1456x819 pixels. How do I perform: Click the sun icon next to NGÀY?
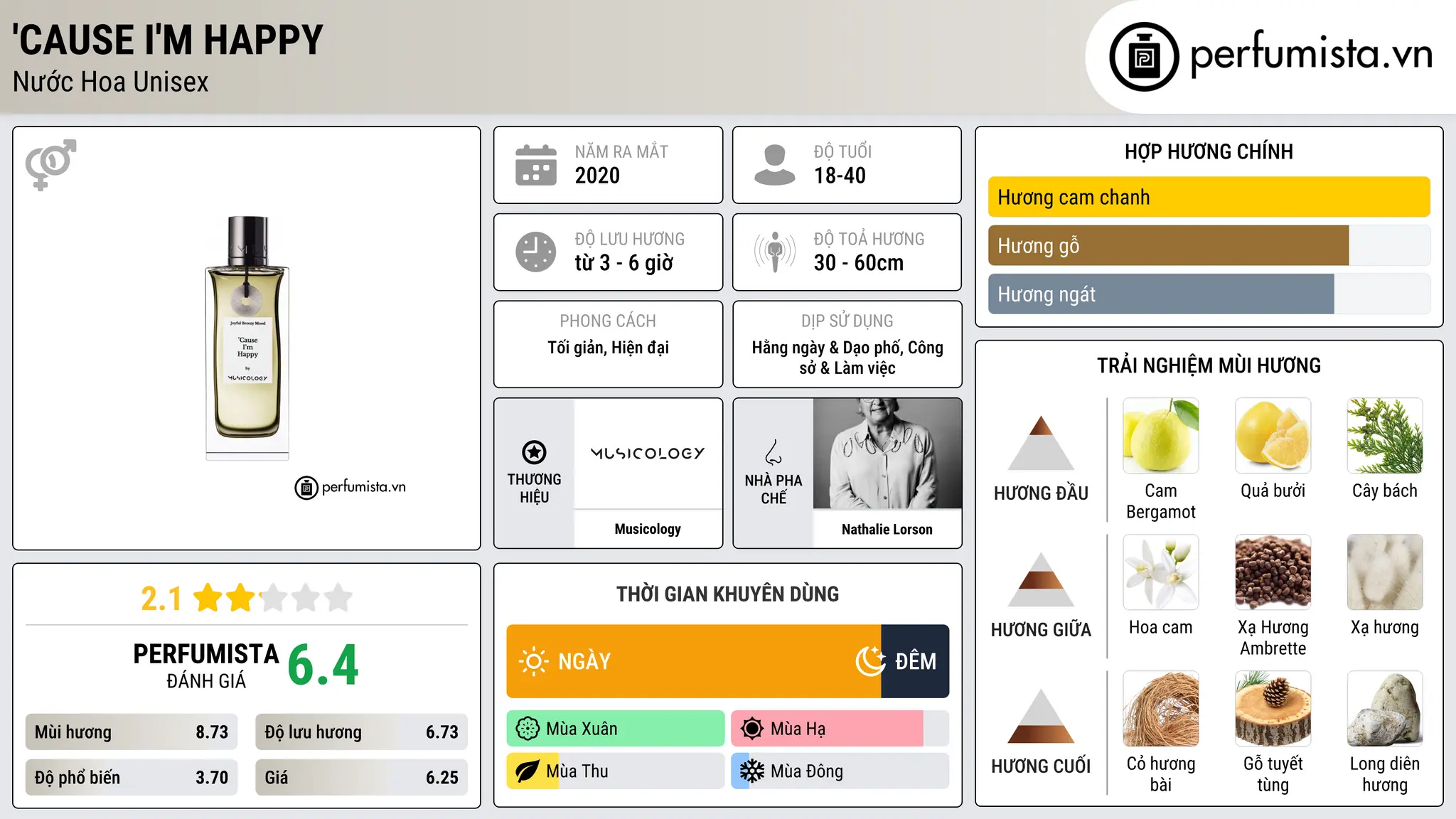click(533, 661)
